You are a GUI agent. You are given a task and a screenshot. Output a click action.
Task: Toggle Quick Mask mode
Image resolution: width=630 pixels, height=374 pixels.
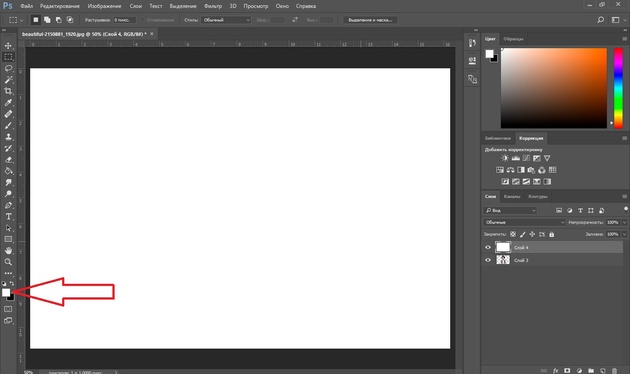8,309
